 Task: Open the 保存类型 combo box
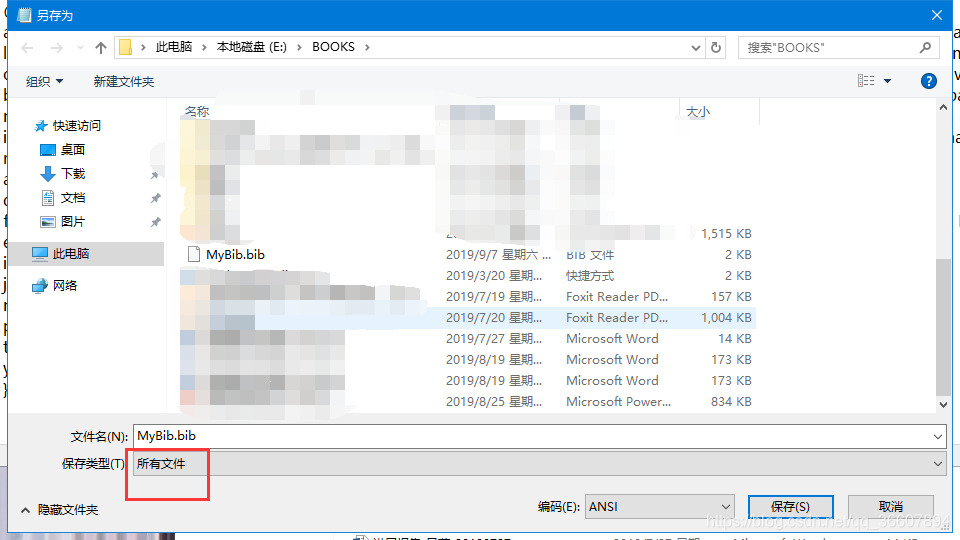click(x=539, y=463)
